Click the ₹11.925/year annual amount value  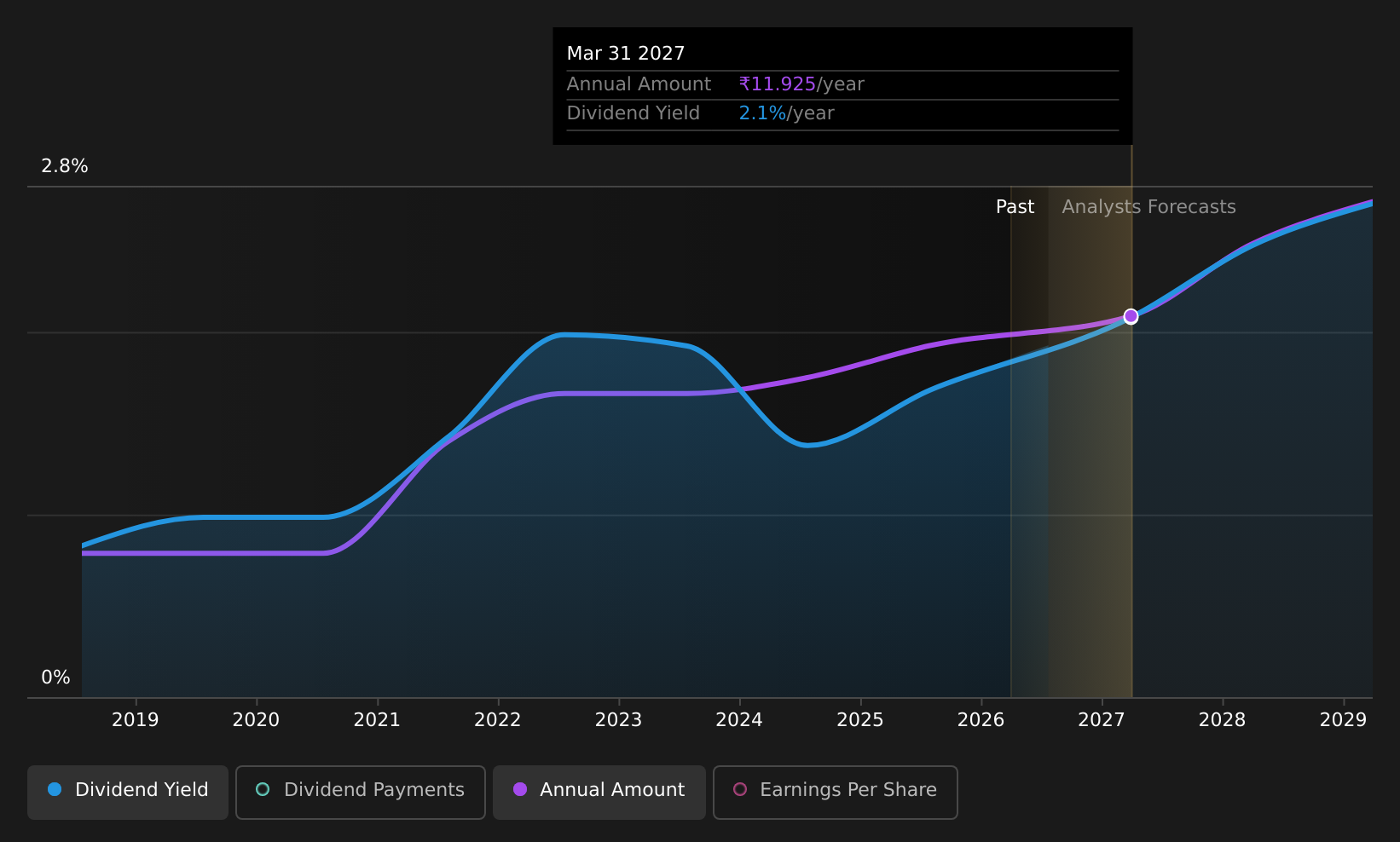(x=801, y=84)
